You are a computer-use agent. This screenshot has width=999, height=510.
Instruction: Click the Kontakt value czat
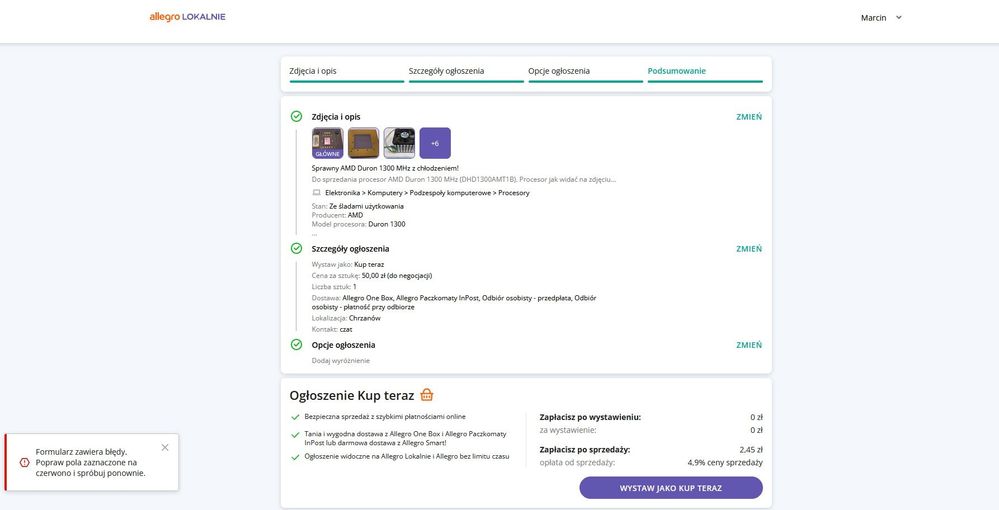[346, 330]
